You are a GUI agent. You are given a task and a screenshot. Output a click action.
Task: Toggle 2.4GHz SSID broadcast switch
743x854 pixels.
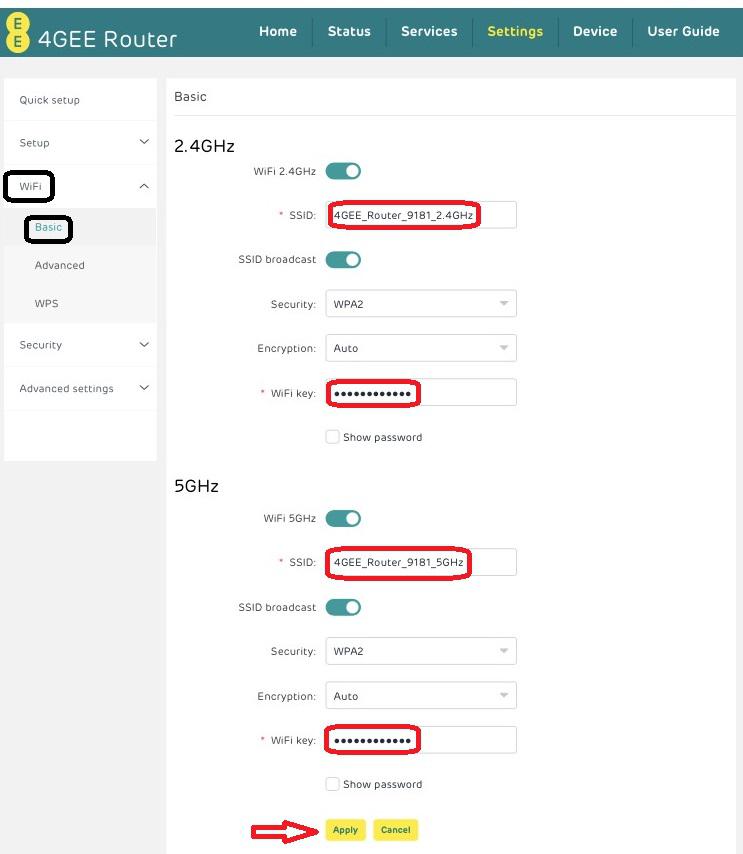[343, 260]
